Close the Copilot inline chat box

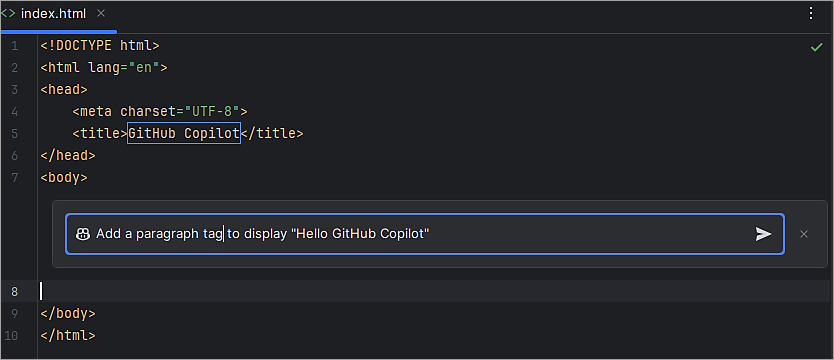click(x=804, y=234)
